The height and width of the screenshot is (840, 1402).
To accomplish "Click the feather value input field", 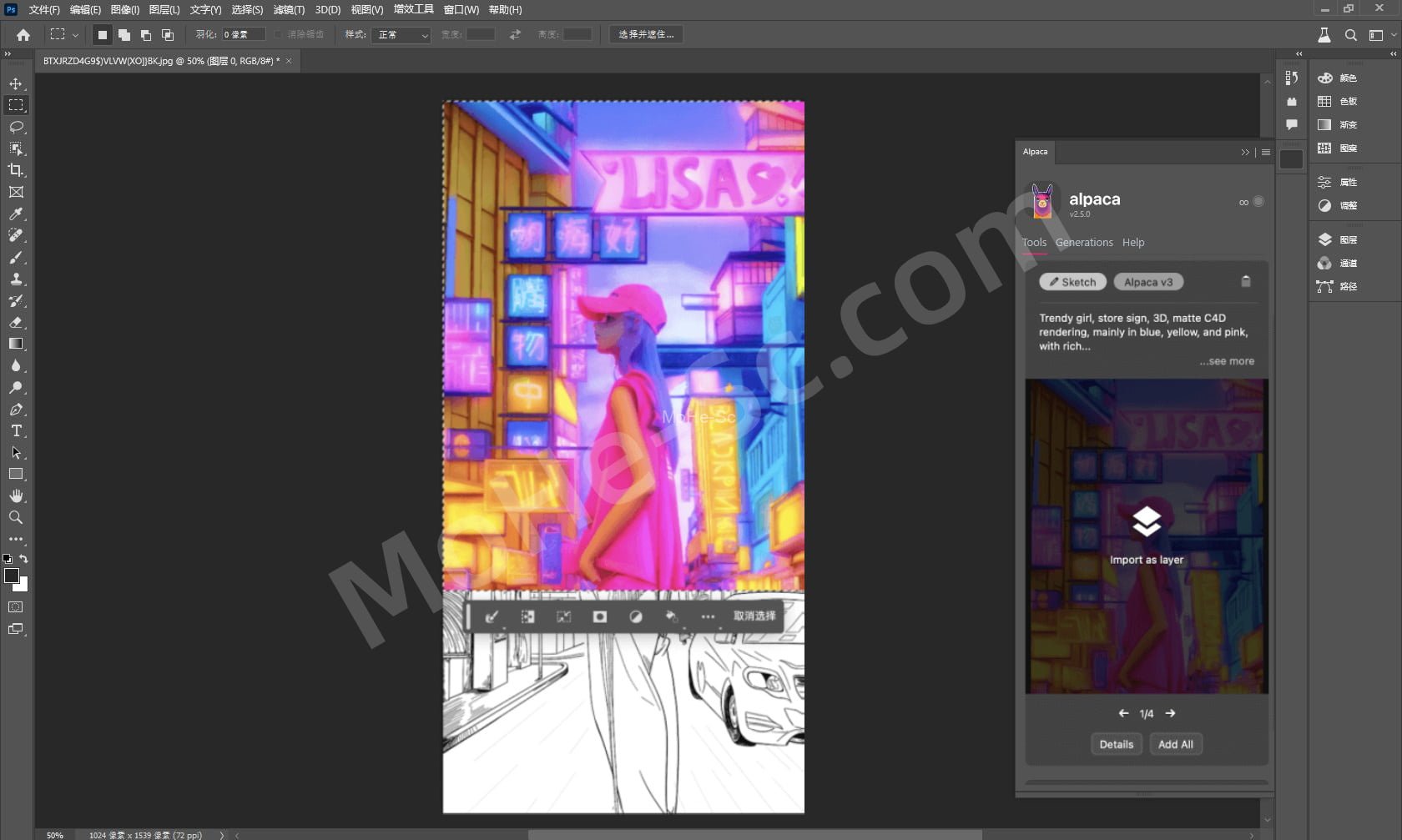I will click(243, 35).
